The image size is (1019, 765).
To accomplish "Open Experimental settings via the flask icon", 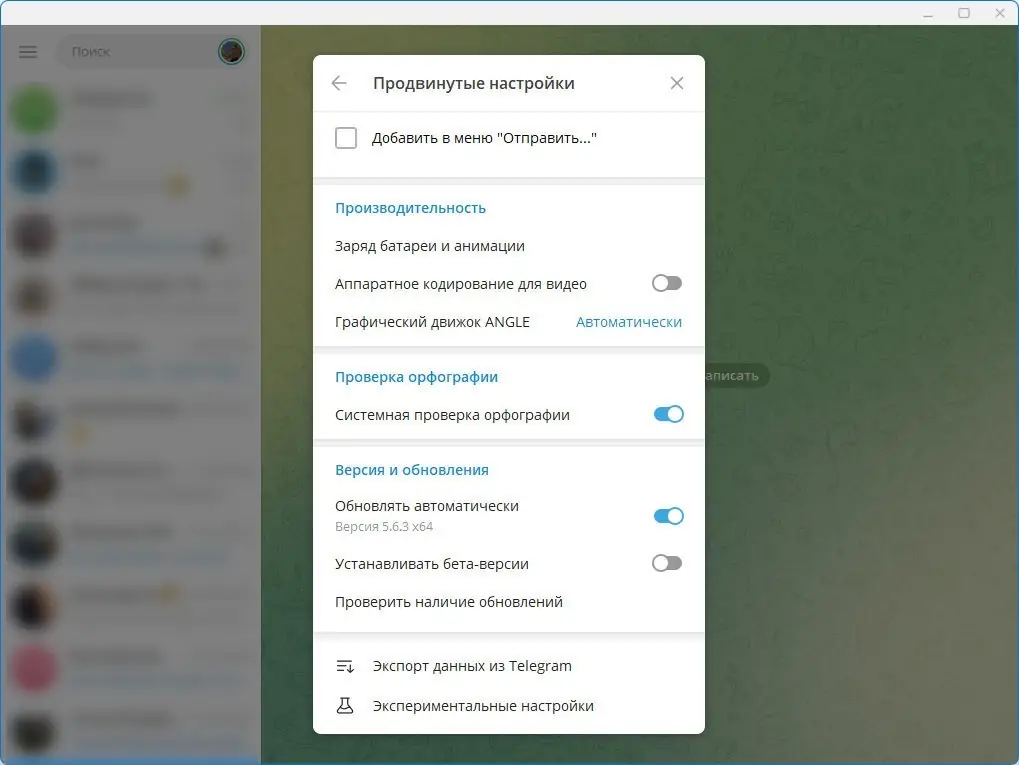I will [345, 705].
